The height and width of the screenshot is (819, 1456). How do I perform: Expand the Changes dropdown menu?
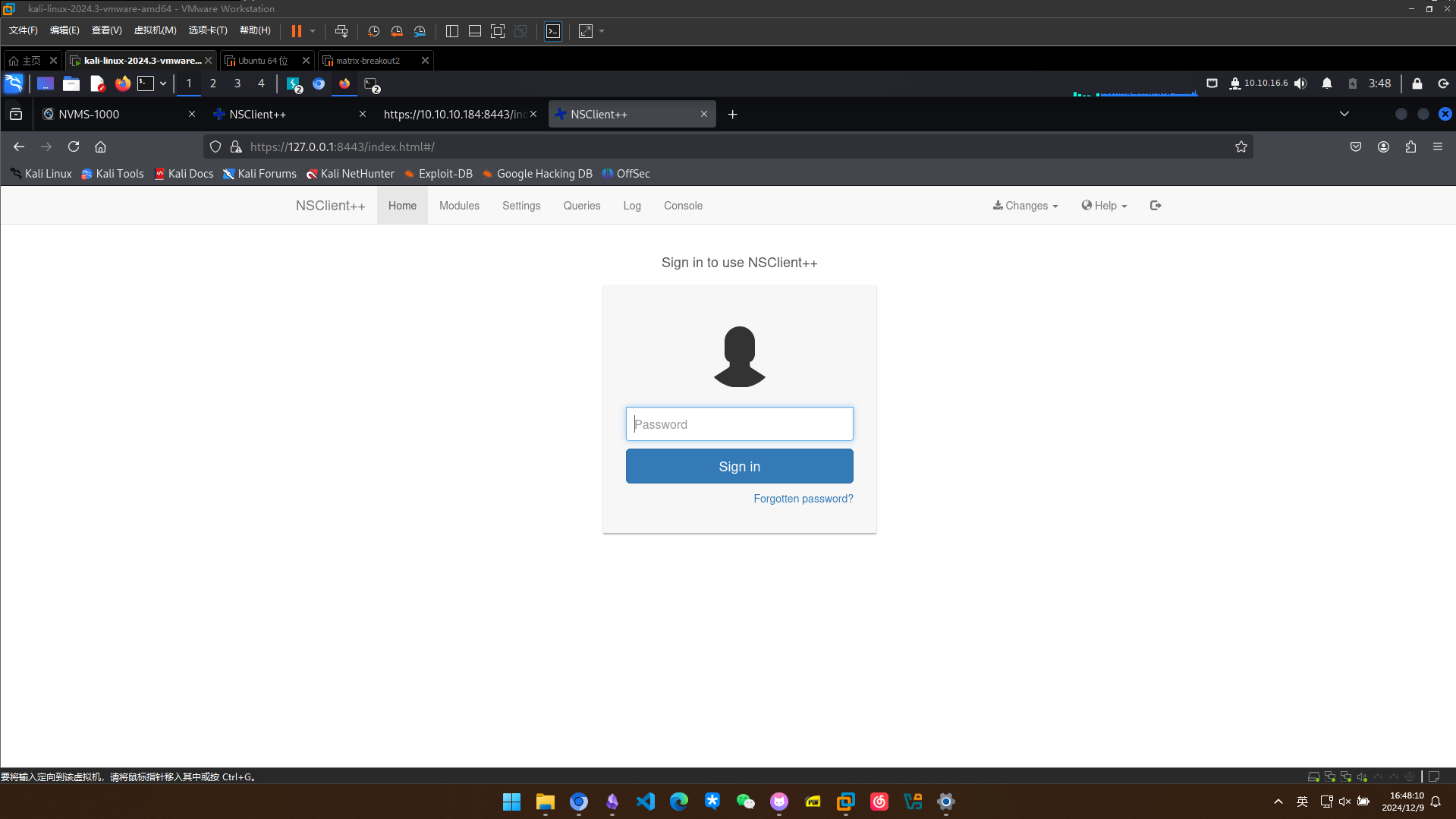coord(1025,206)
